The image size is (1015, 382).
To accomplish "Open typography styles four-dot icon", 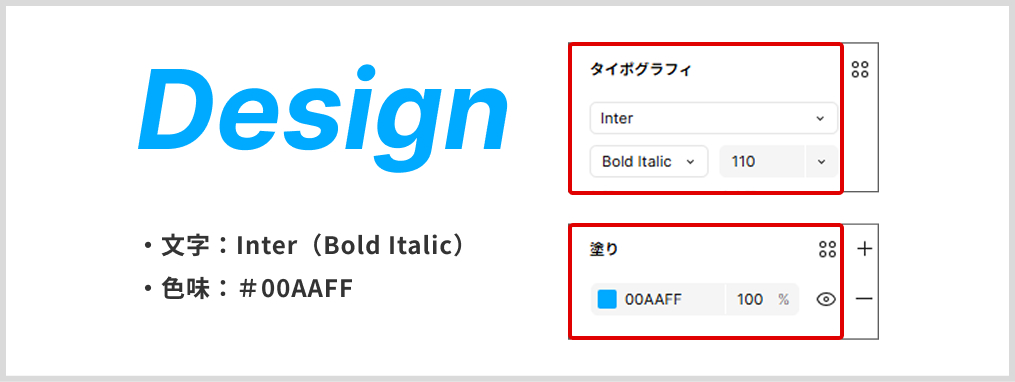I will click(x=860, y=70).
